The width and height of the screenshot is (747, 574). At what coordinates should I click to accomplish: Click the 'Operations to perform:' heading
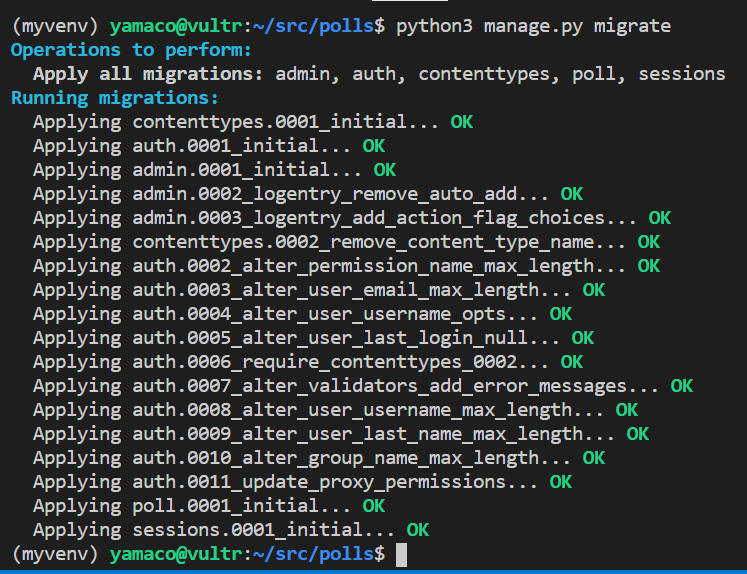point(131,50)
